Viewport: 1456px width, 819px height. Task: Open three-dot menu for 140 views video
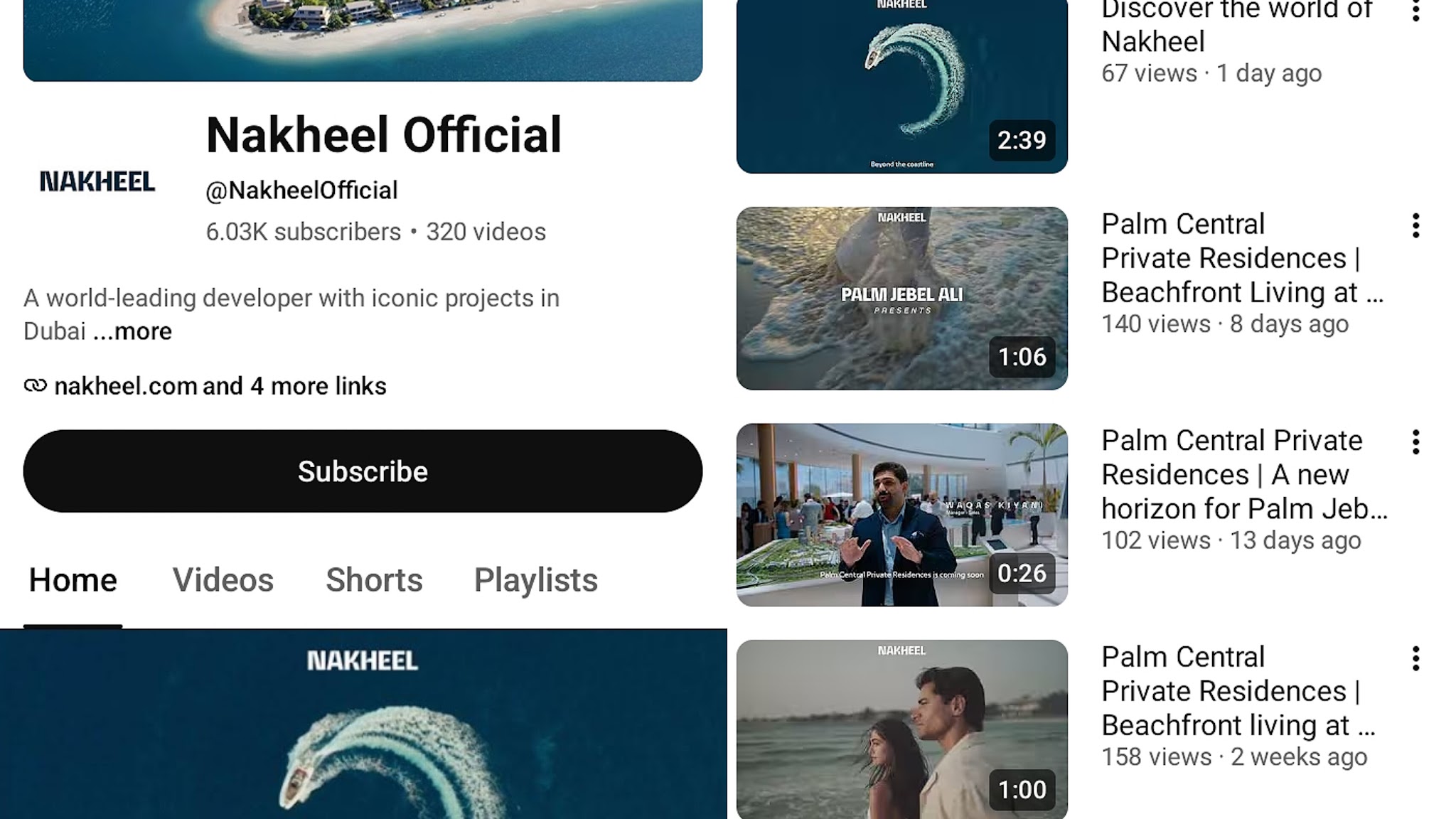point(1415,225)
